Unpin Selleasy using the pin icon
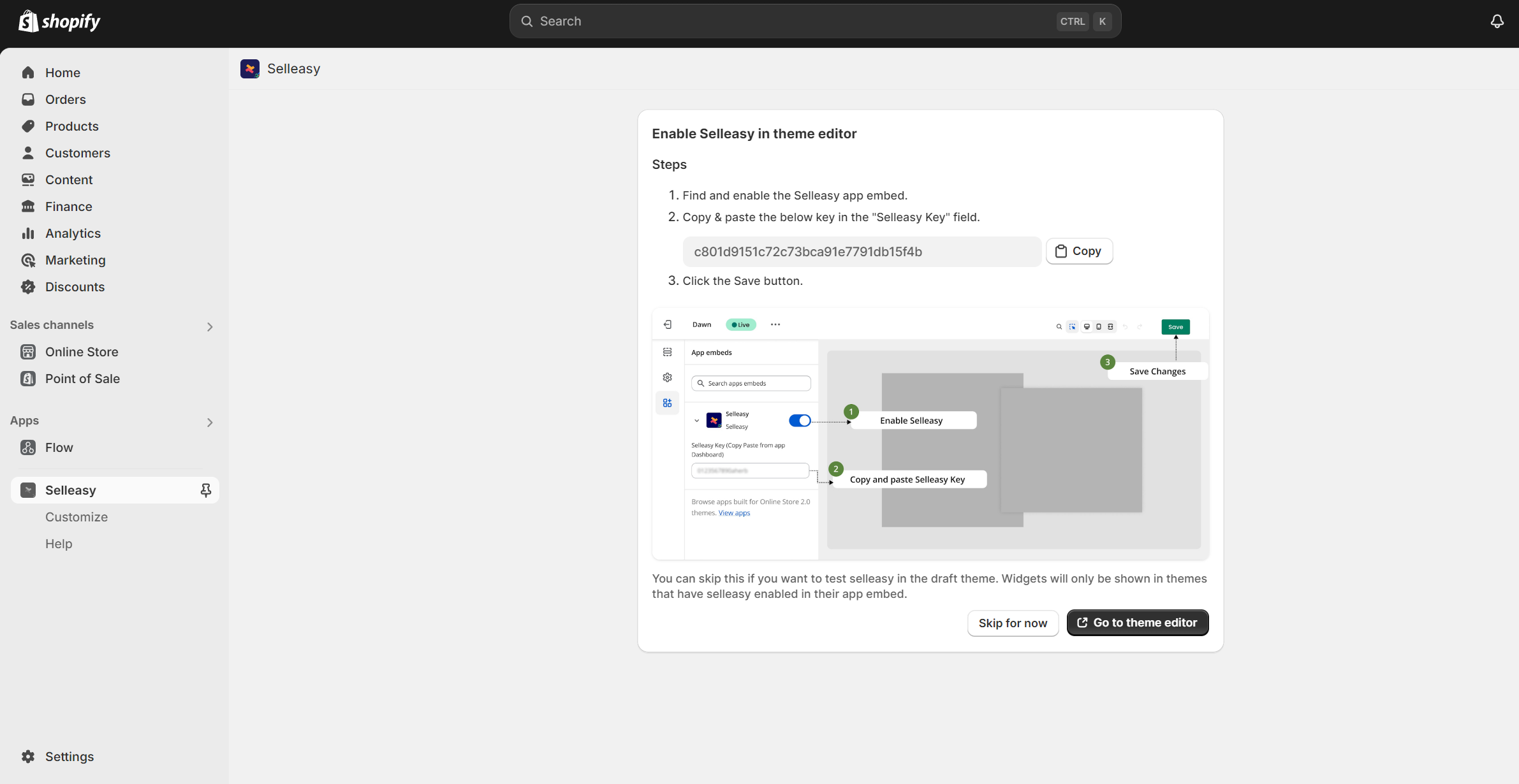Image resolution: width=1519 pixels, height=784 pixels. 207,490
